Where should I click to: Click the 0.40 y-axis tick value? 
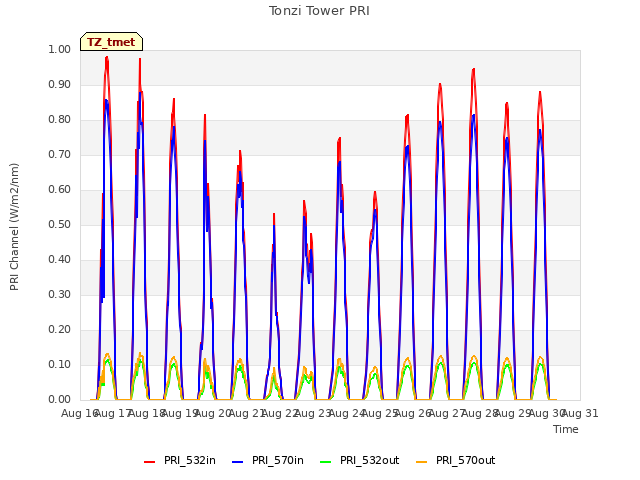coord(60,260)
